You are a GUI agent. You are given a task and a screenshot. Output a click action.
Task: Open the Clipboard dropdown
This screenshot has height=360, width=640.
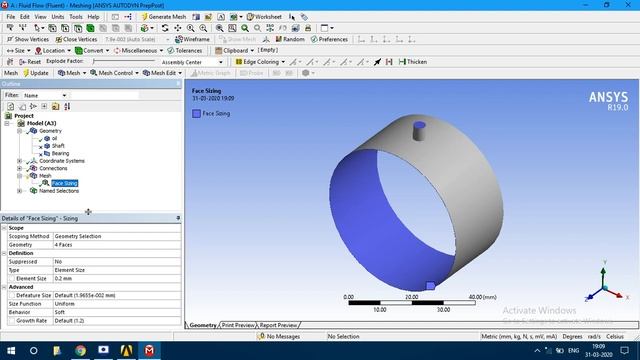[234, 50]
